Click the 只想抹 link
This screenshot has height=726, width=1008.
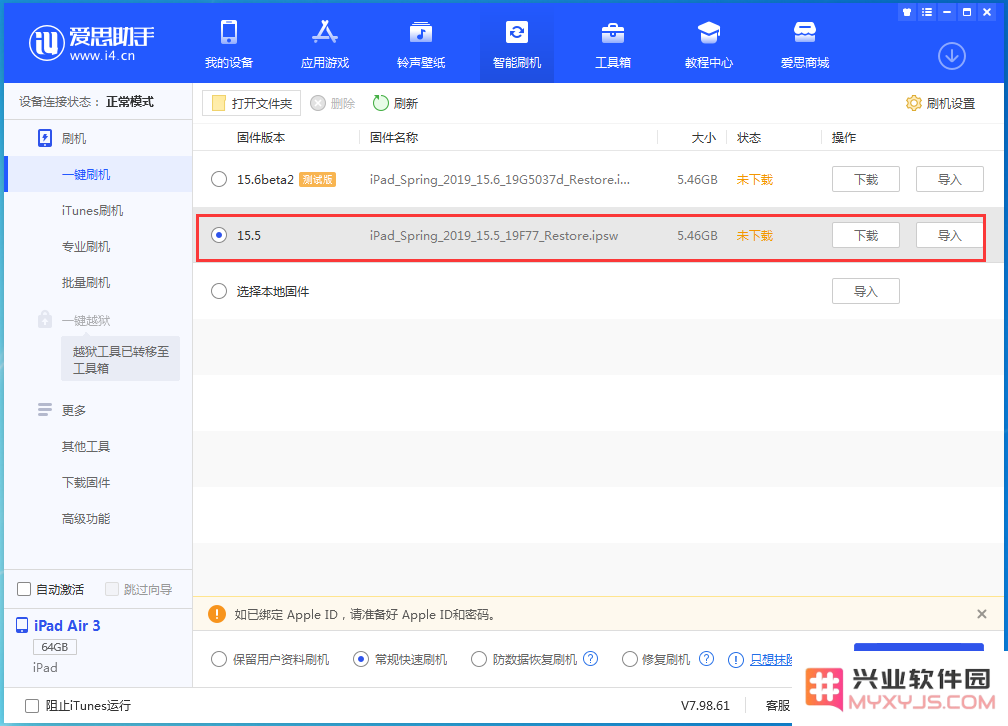tap(771, 660)
